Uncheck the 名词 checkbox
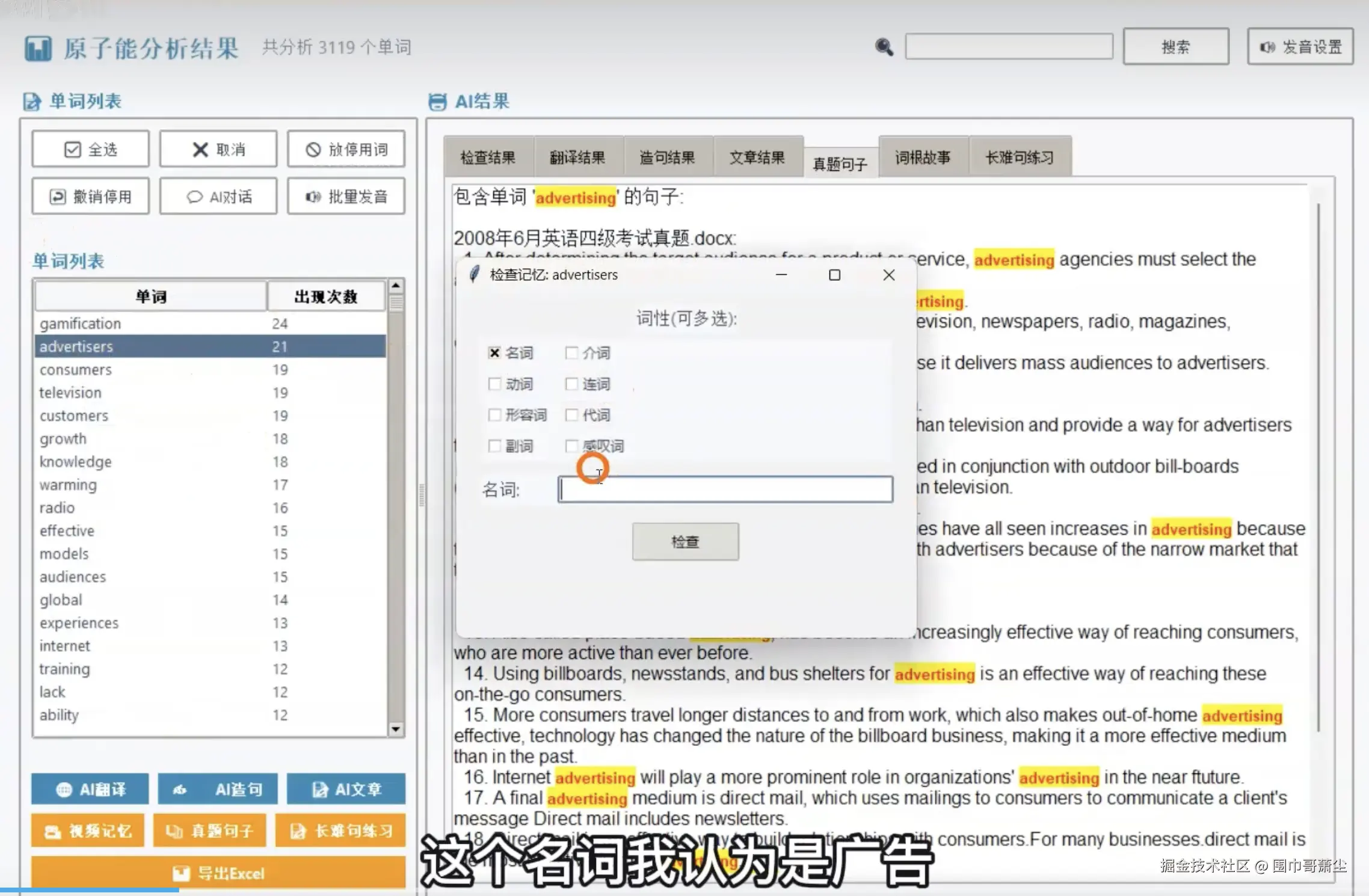 tap(494, 353)
